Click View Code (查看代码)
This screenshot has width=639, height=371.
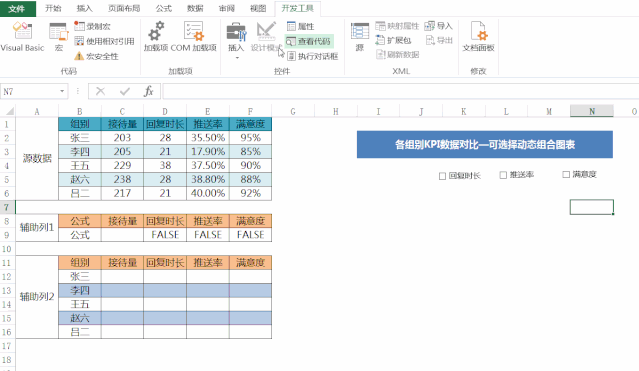tap(308, 41)
